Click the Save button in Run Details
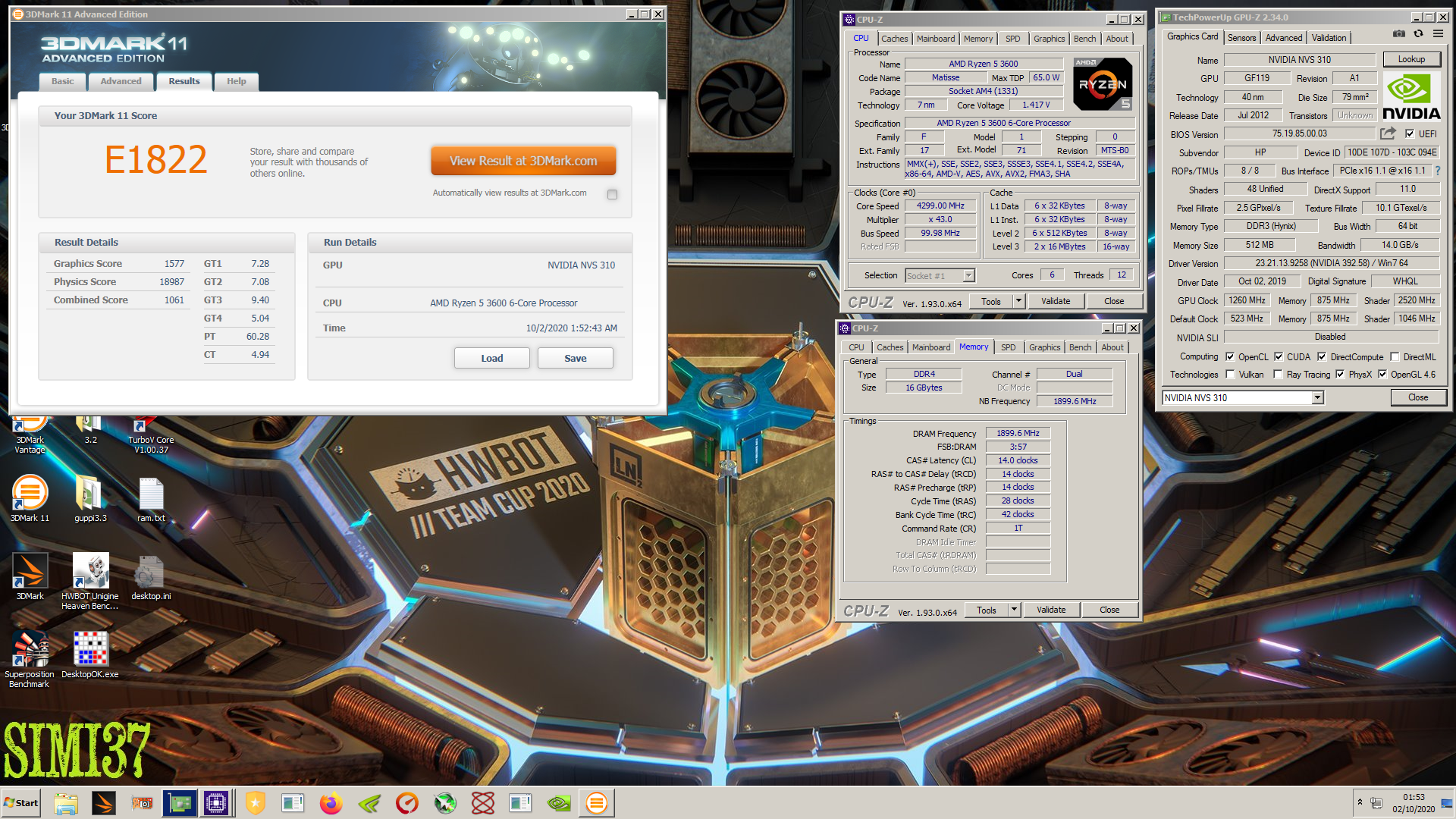This screenshot has height=819, width=1456. [575, 358]
